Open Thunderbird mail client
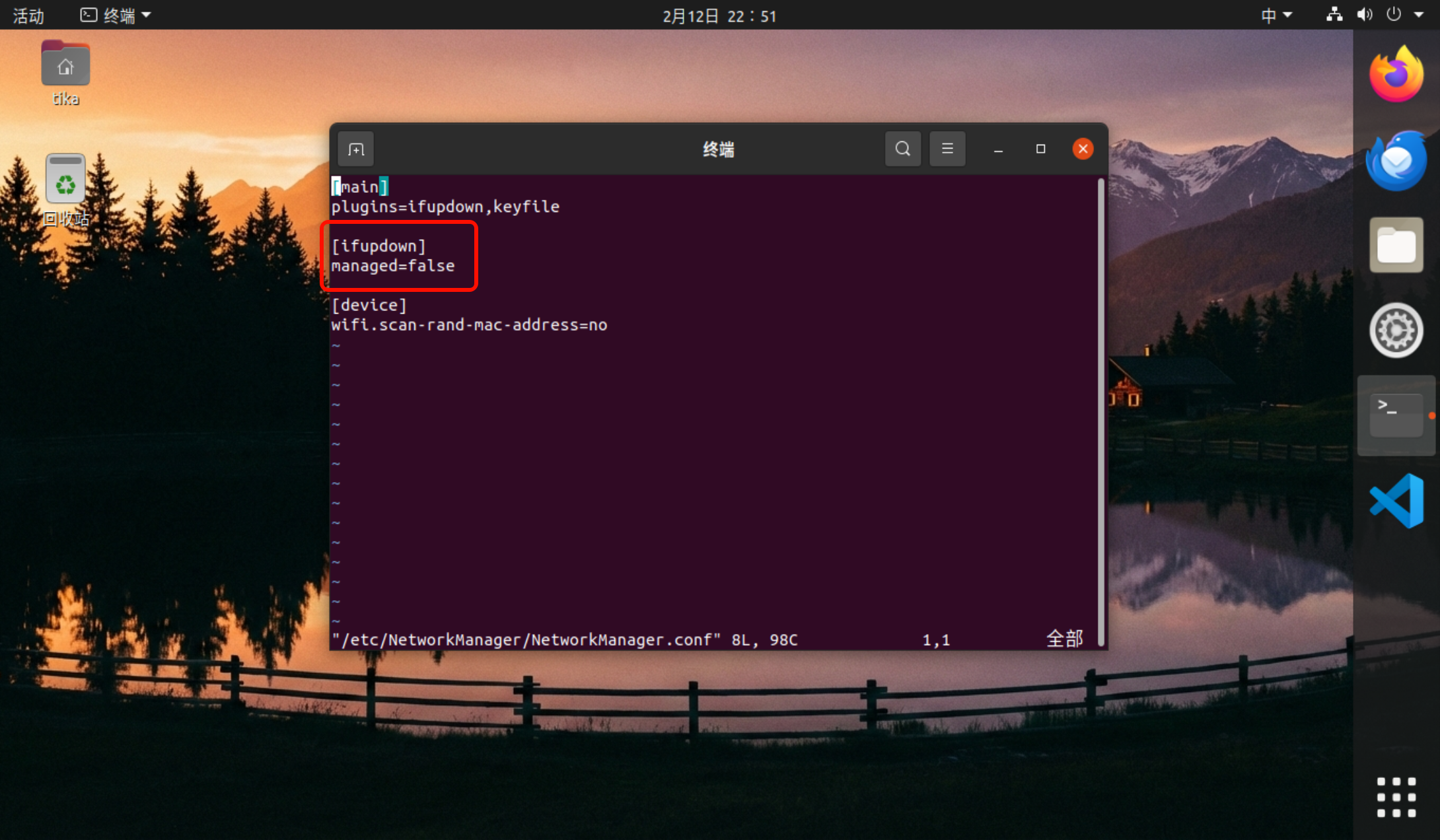Image resolution: width=1440 pixels, height=840 pixels. point(1396,159)
